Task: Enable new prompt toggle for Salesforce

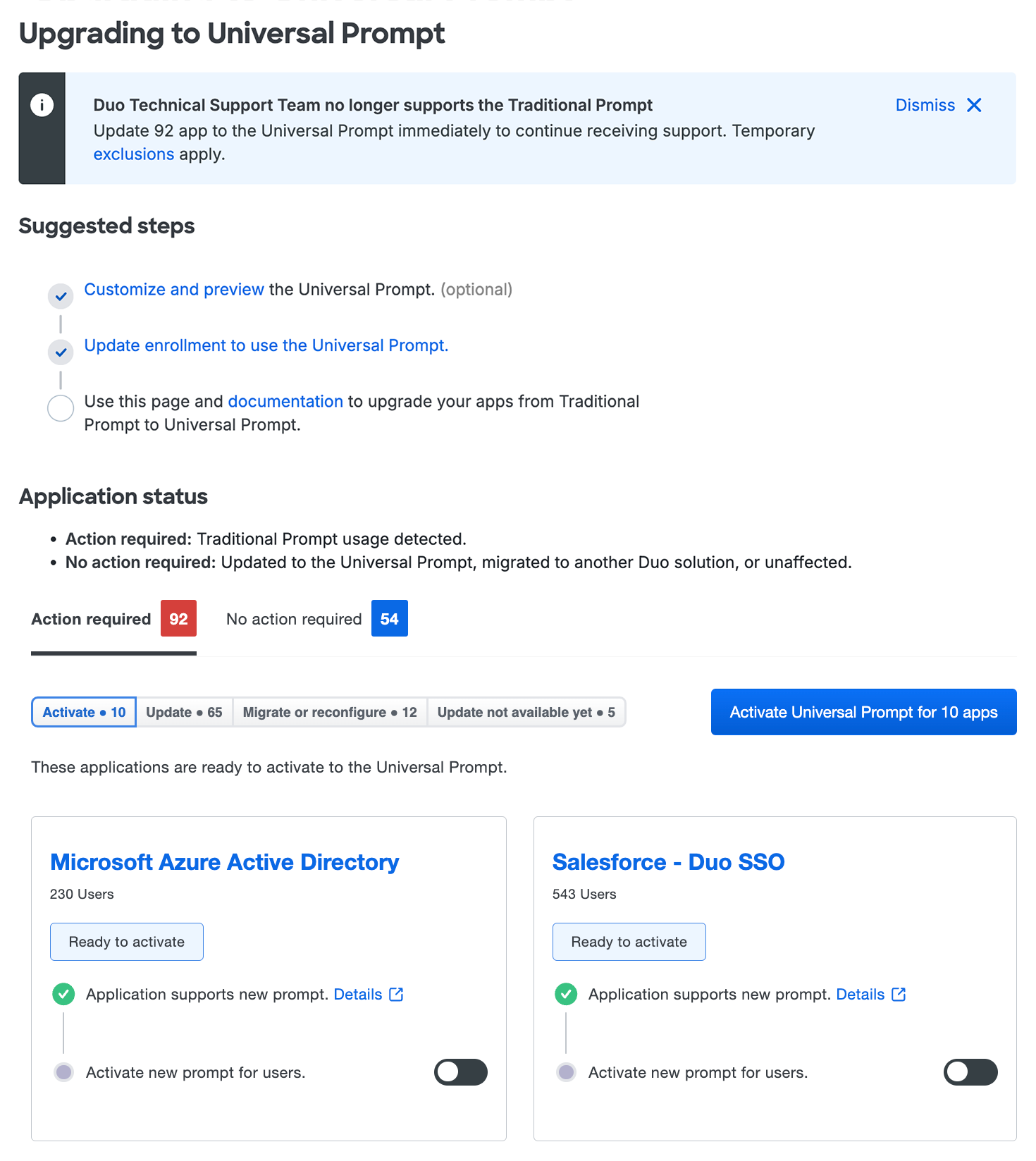Action: point(970,1072)
